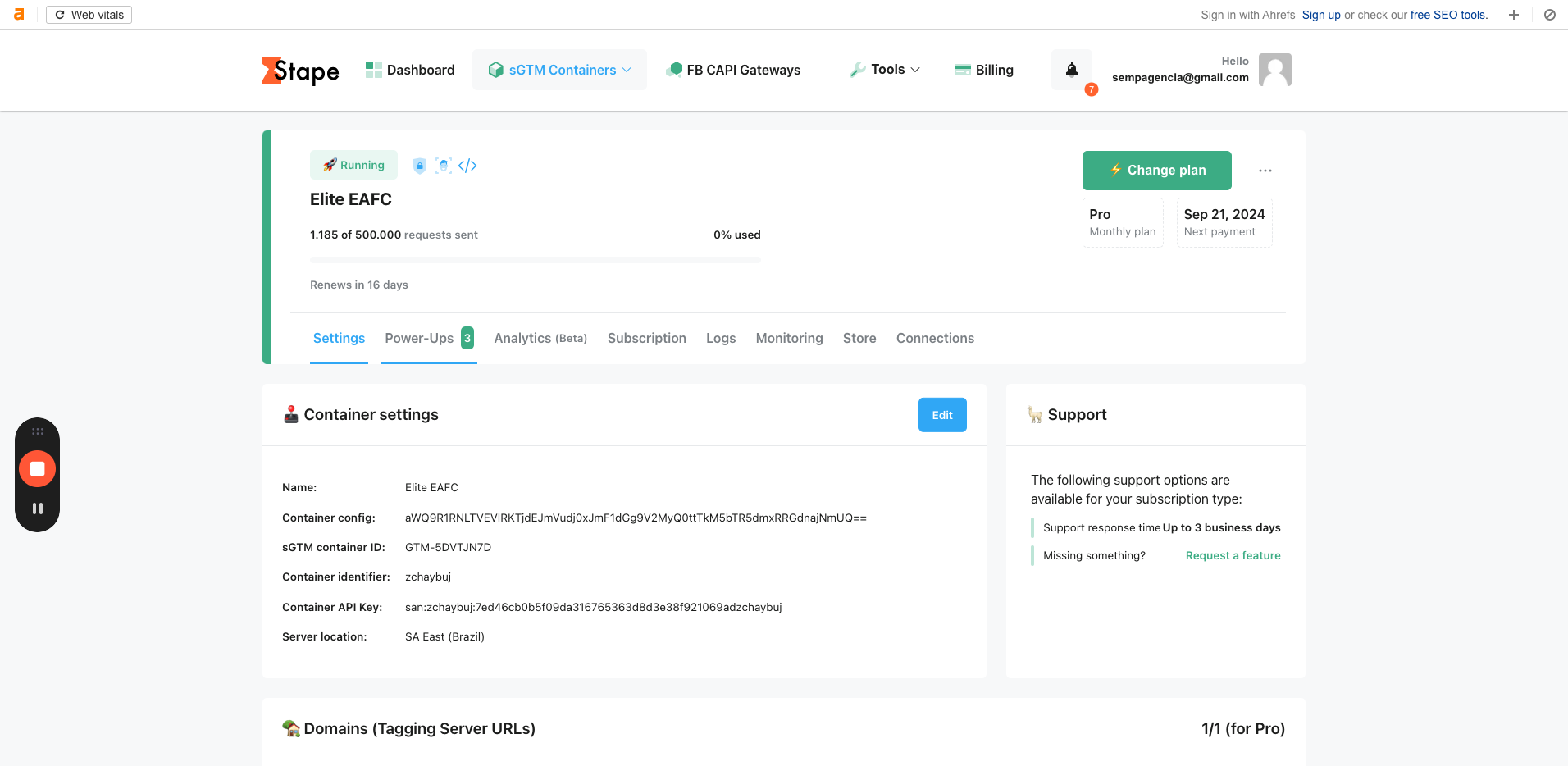Screen dimensions: 1568x766
Task: Click the GTM-5DVTJN7D container ID
Action: [448, 547]
